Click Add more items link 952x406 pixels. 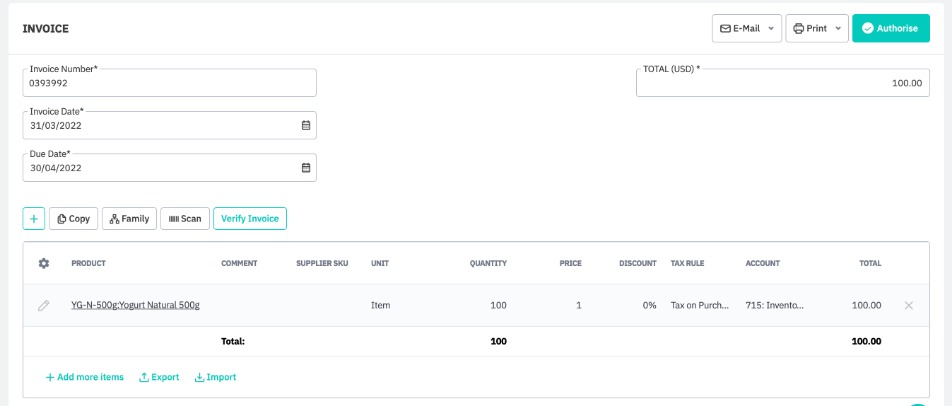pos(84,377)
